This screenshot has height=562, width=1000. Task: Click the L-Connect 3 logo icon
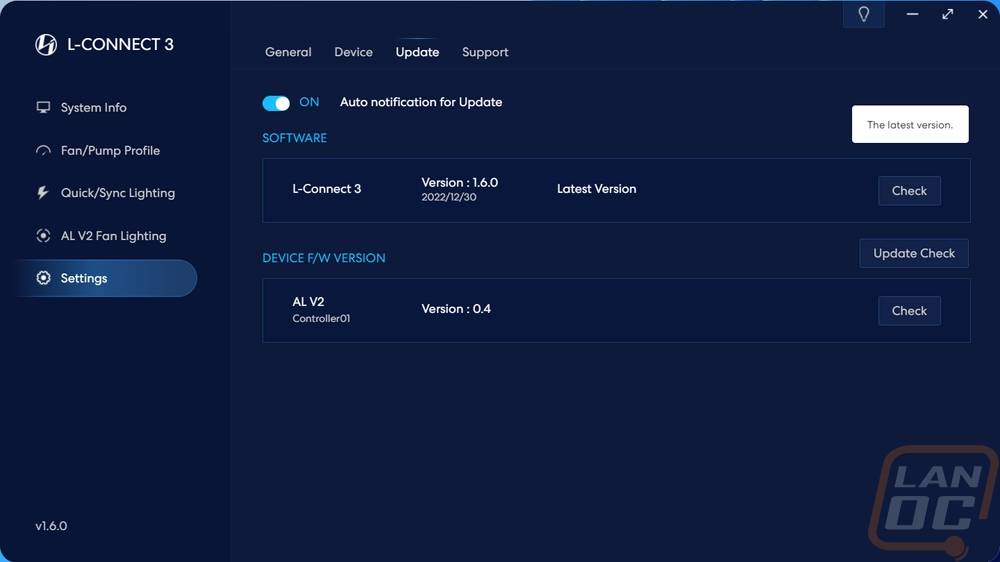click(46, 45)
